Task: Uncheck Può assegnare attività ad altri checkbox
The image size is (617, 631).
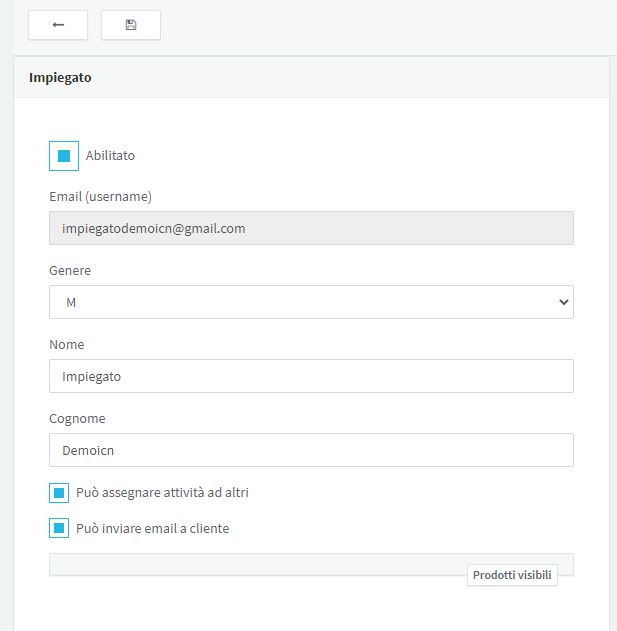Action: point(59,493)
